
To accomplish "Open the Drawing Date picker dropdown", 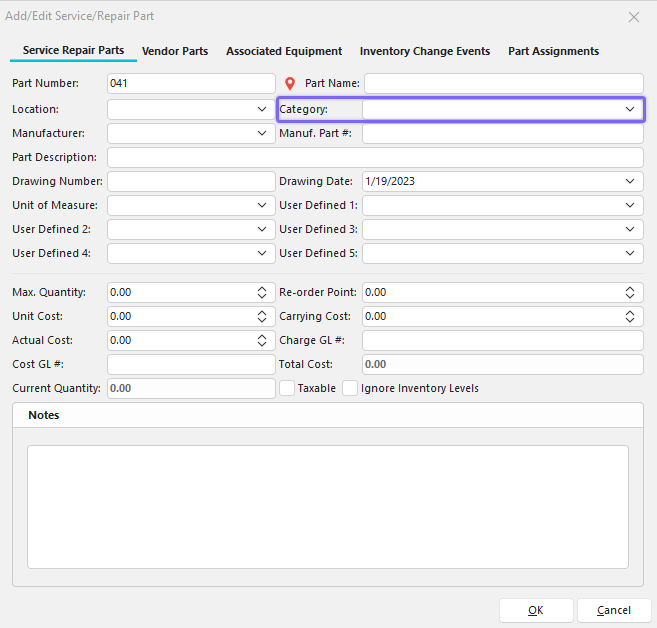I will pos(630,181).
